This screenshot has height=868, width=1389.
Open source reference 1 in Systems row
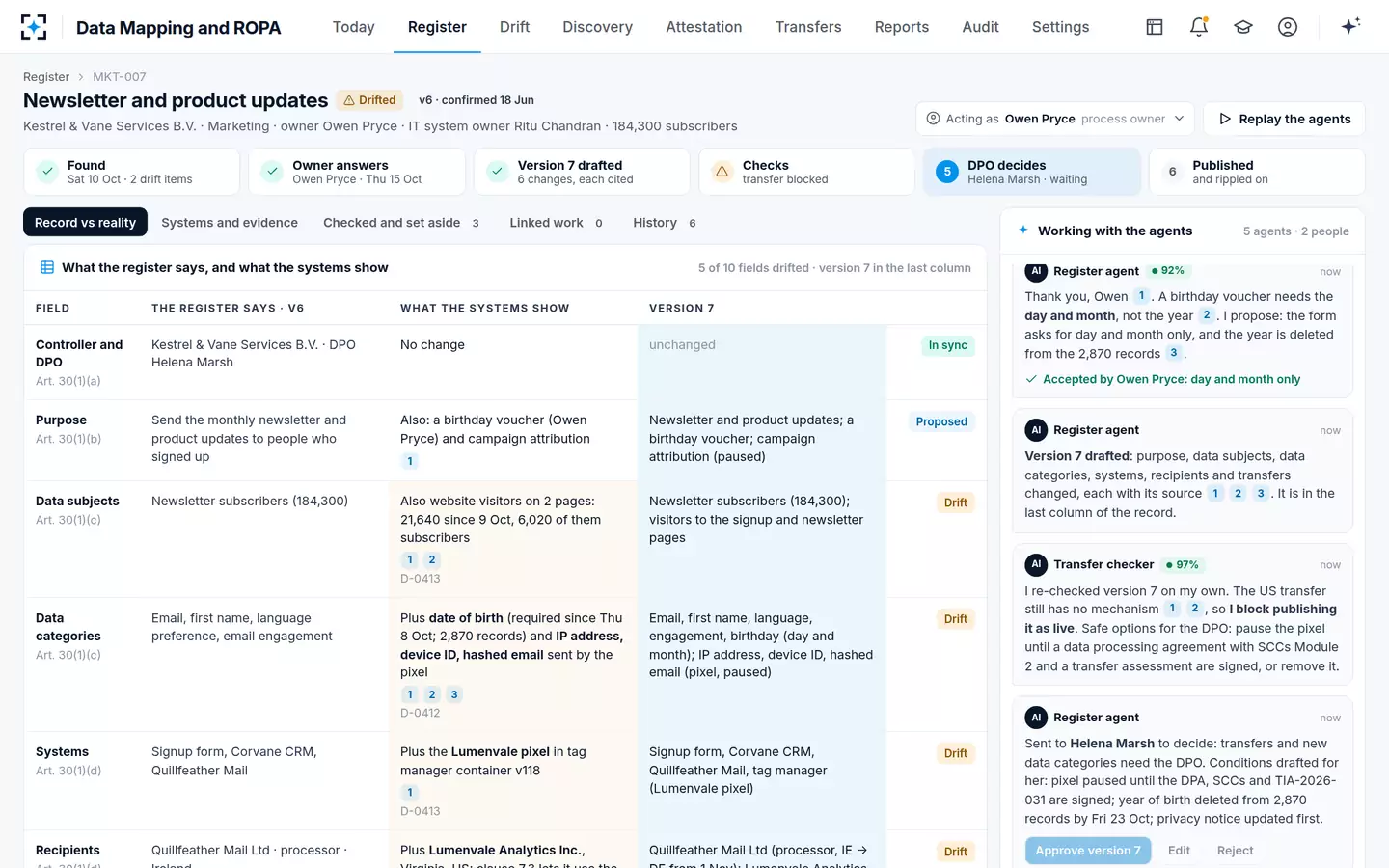[x=410, y=792]
